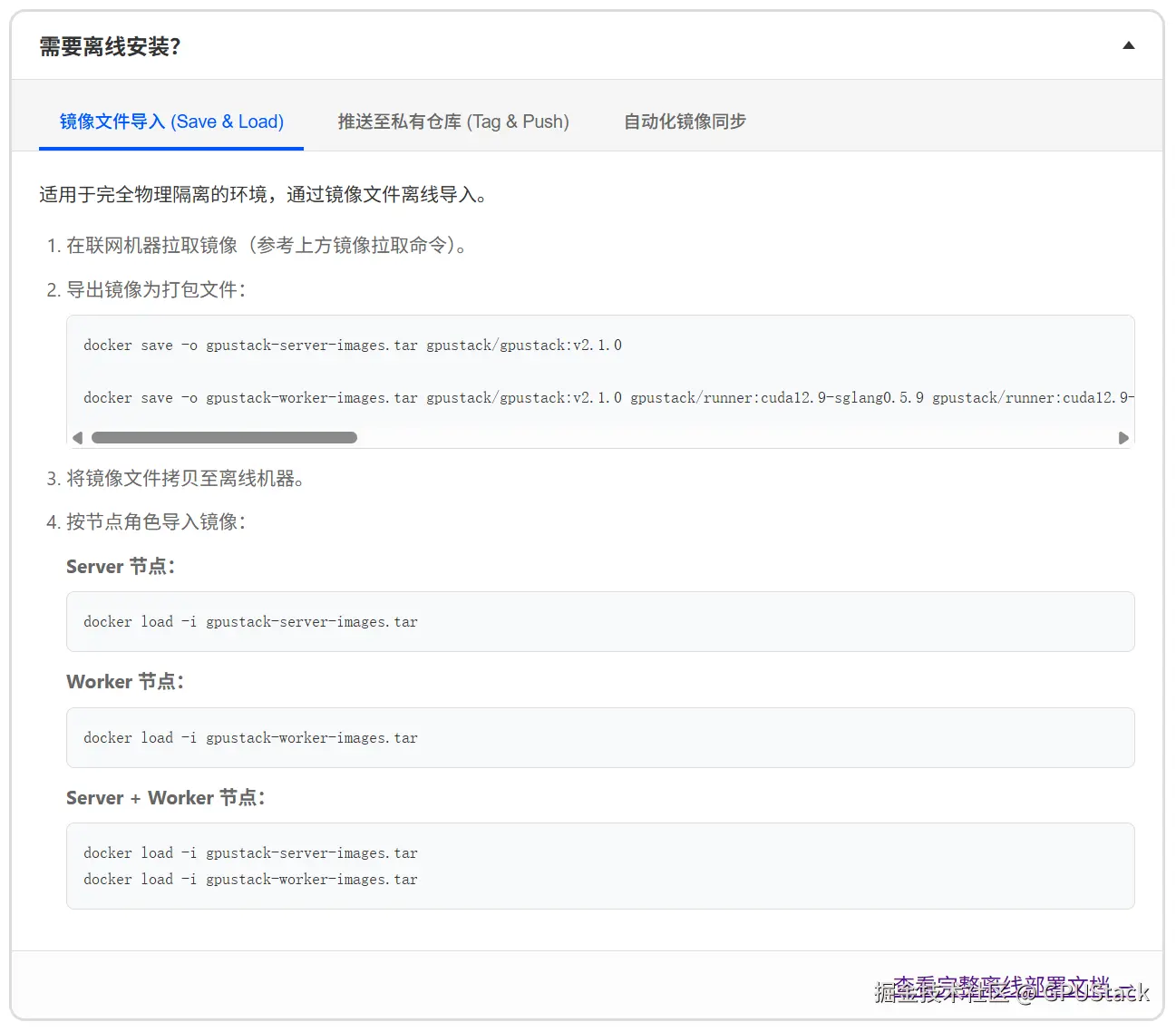The image size is (1176, 1032).
Task: Click step 2 导出镜像为打包文件 text
Action: coord(157,290)
